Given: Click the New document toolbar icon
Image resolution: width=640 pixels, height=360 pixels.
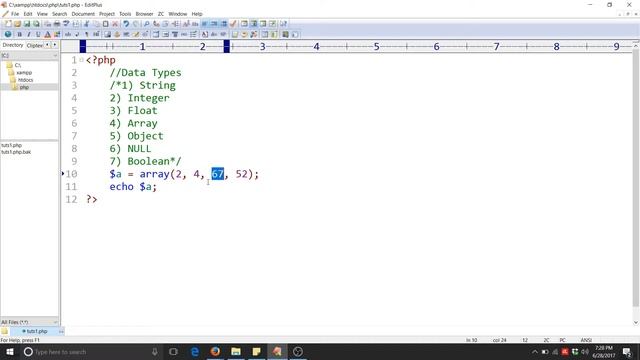Looking at the screenshot, I should [8, 24].
